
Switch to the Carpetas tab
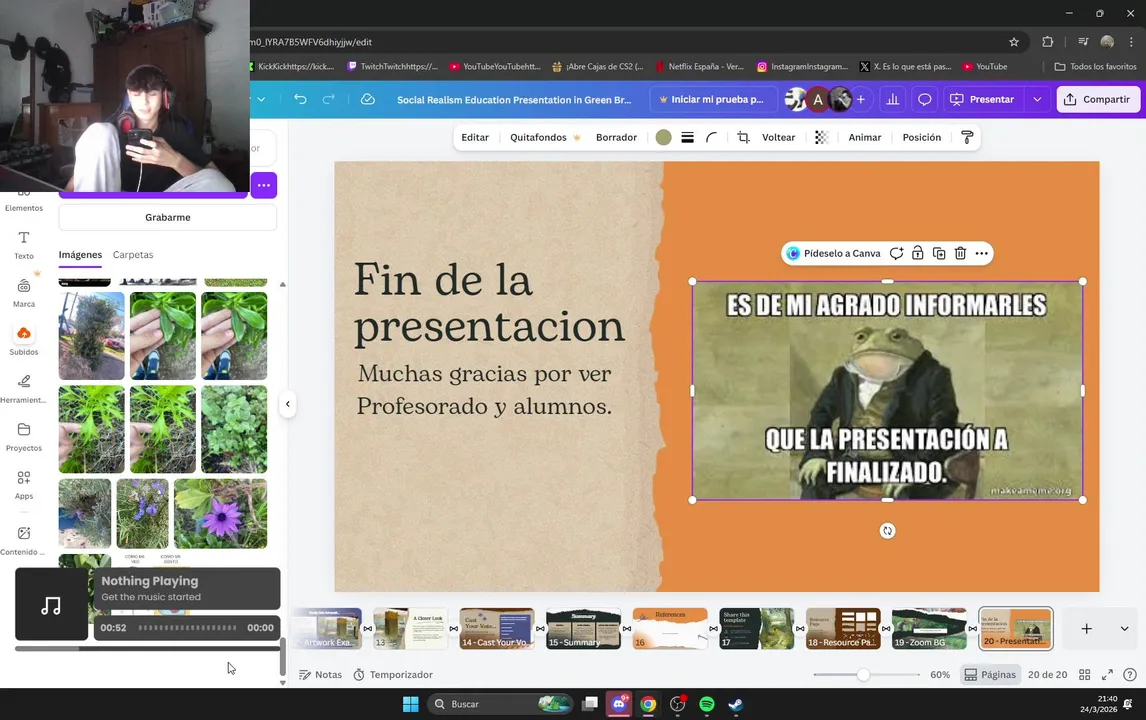(133, 254)
